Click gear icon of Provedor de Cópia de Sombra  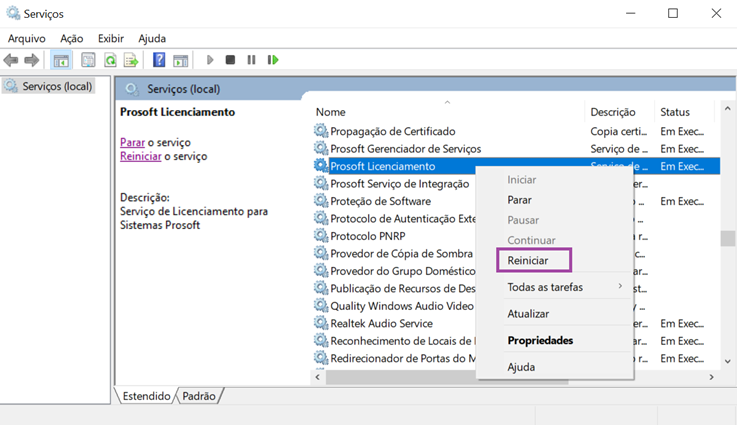(321, 253)
